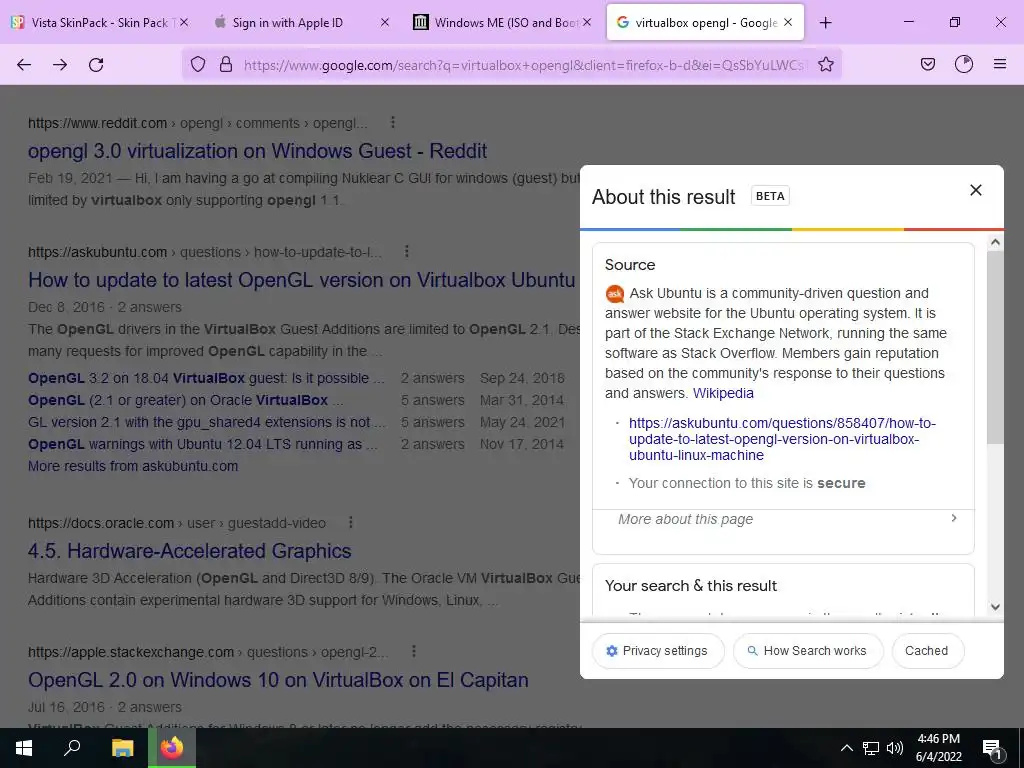Click the padlock site info icon
Viewport: 1024px width, 768px height.
click(226, 64)
